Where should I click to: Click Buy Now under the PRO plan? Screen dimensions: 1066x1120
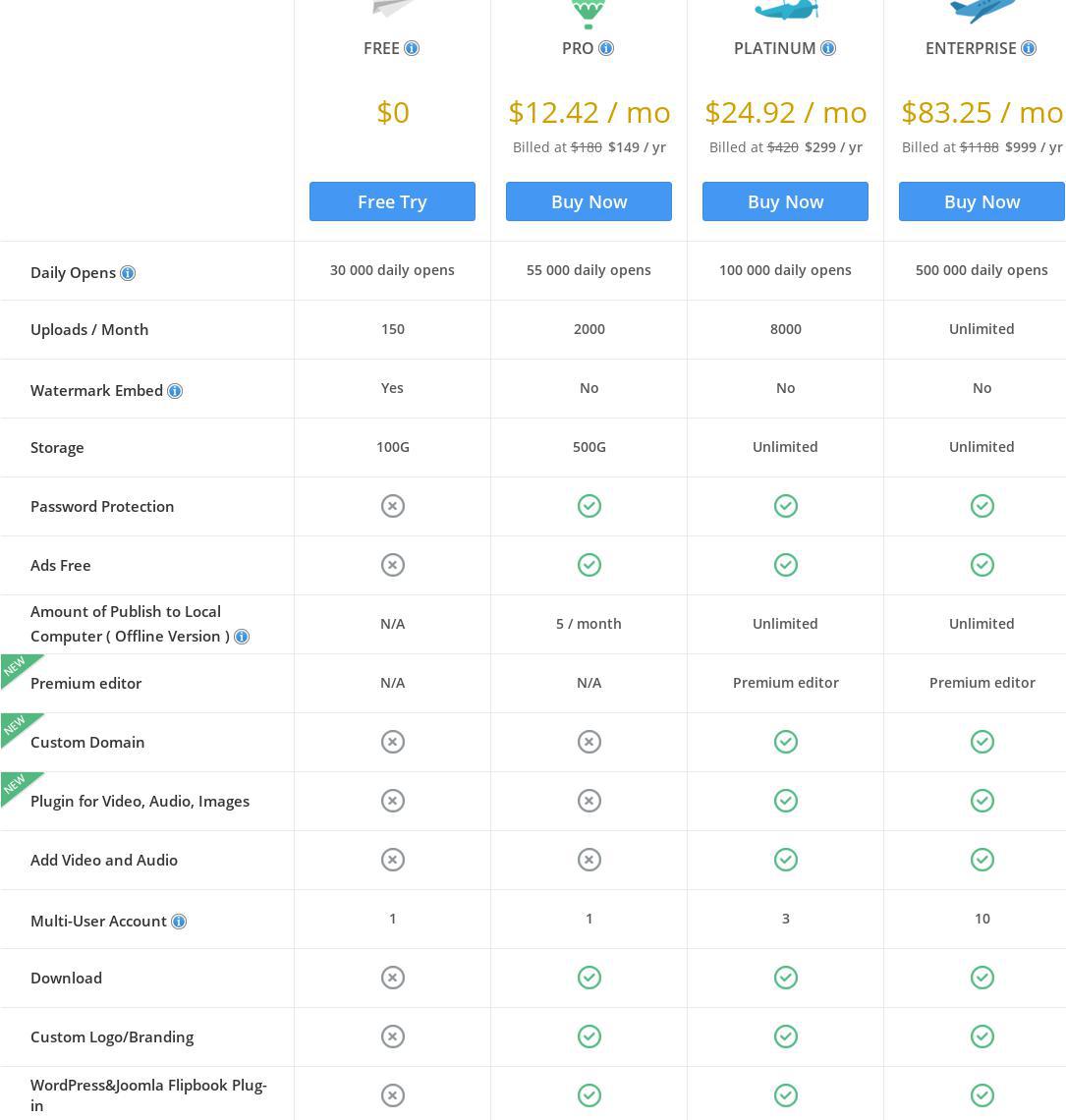(x=589, y=201)
